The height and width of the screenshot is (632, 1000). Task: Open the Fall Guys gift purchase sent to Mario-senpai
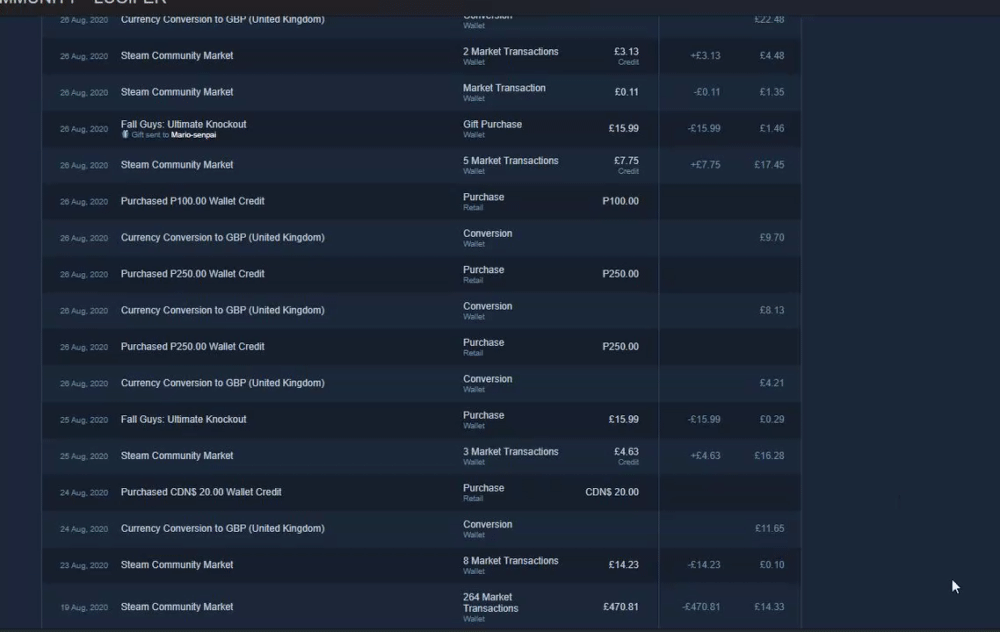421,128
